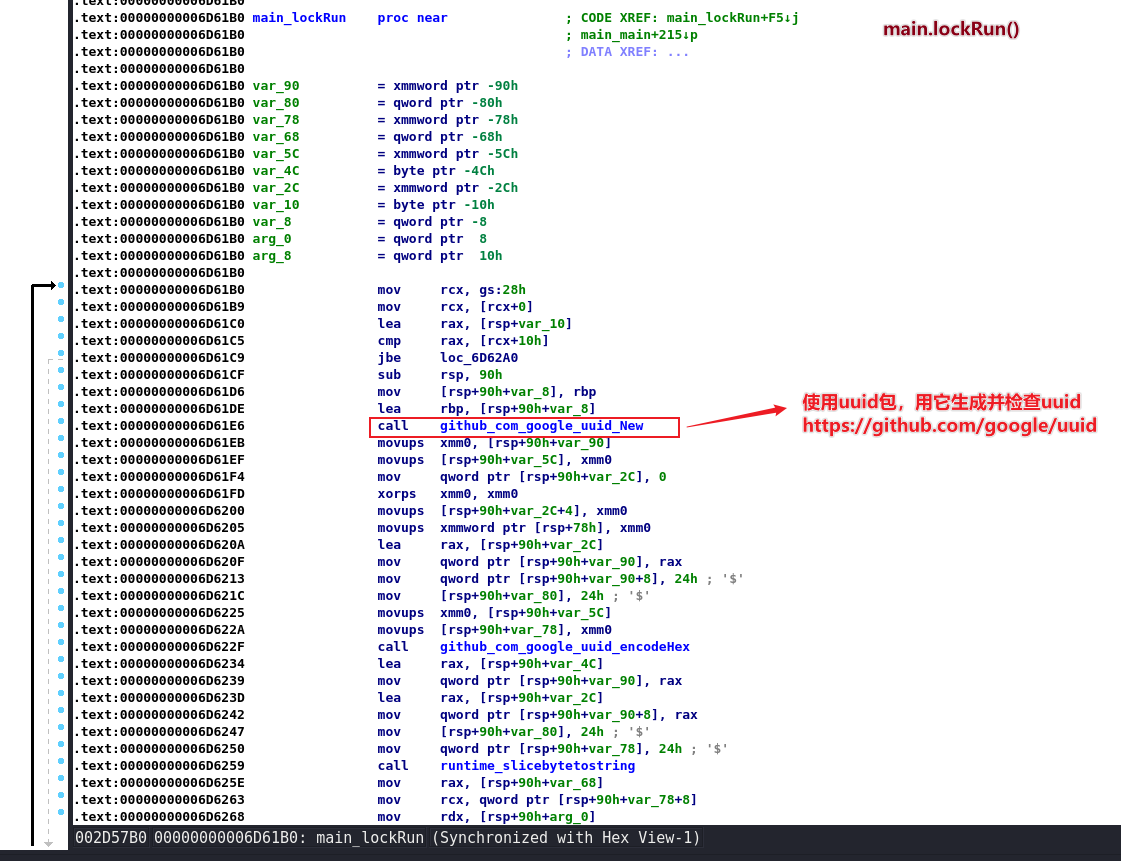Jump to the github_com_google_uuid_encodeHex function
Image resolution: width=1121 pixels, height=861 pixels.
(564, 647)
